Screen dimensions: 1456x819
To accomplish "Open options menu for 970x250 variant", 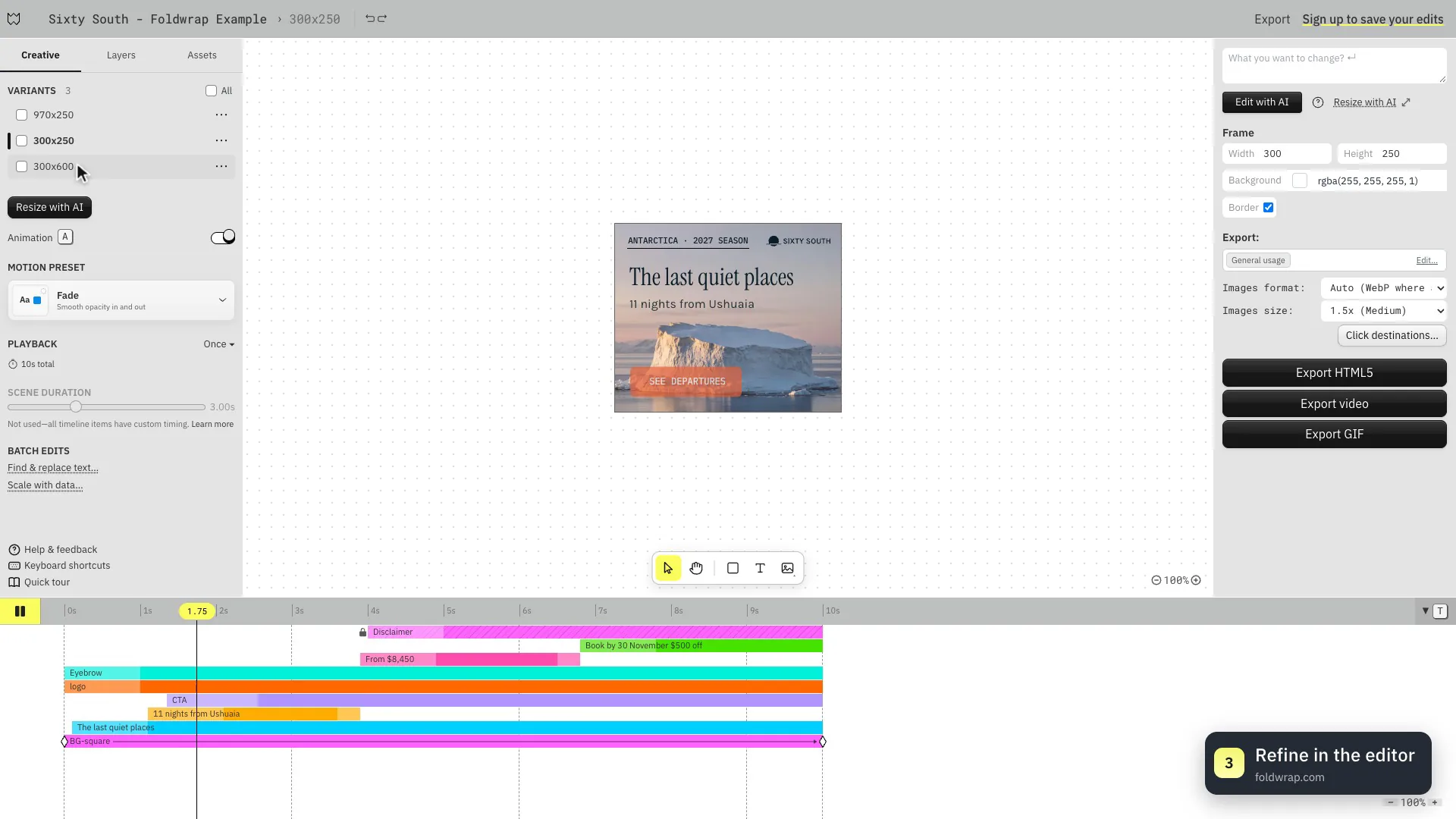I will tap(221, 115).
